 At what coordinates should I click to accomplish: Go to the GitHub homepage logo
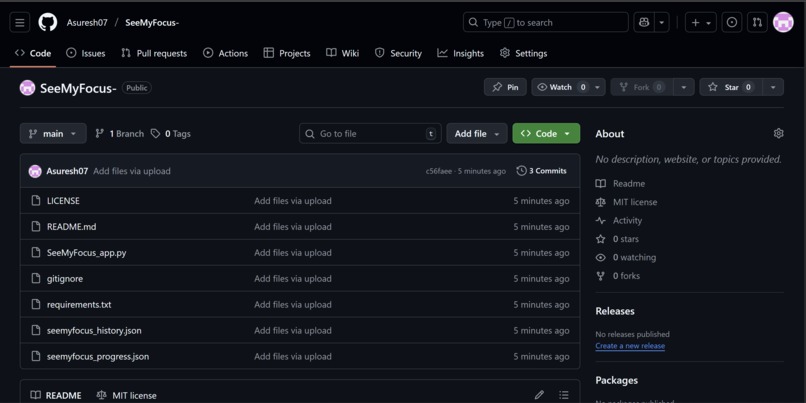tap(48, 23)
